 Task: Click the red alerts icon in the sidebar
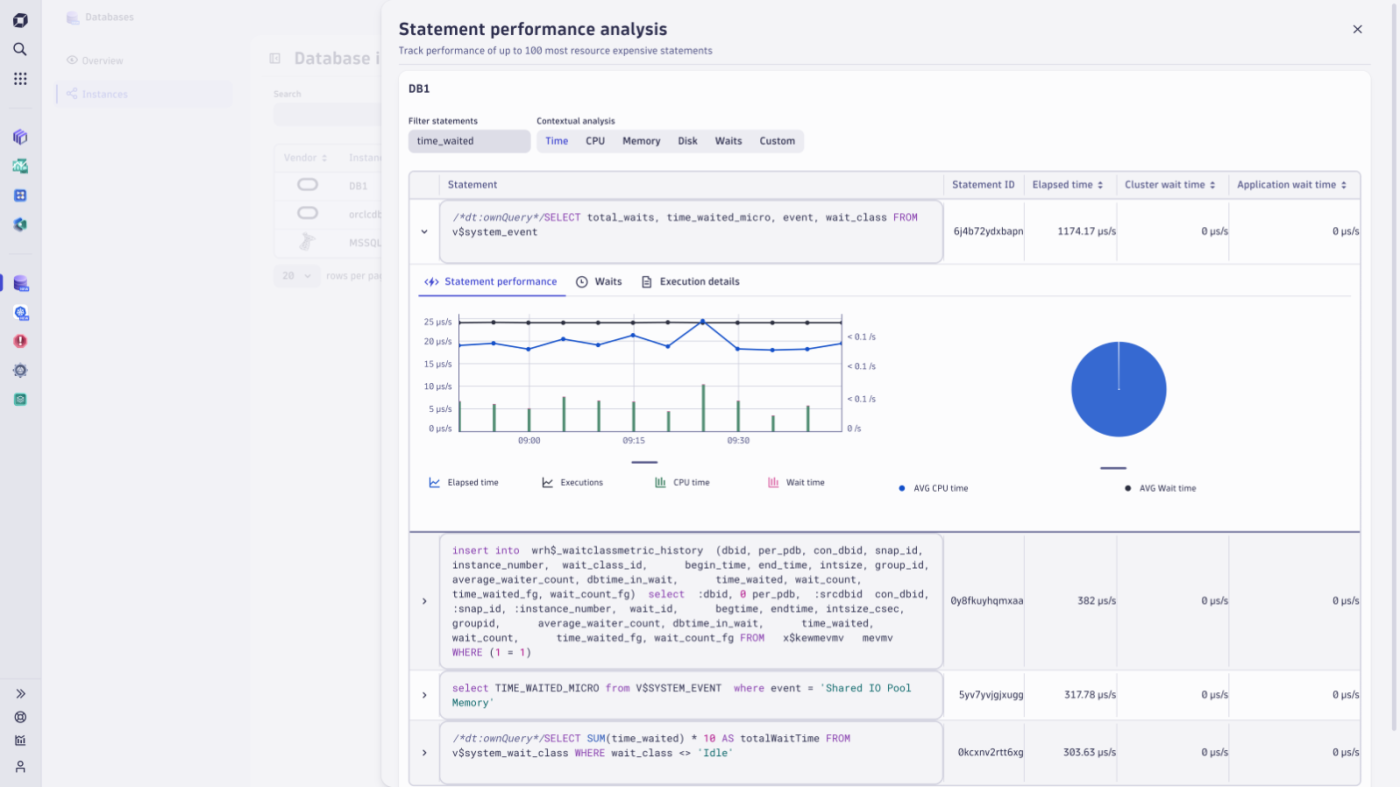pos(20,341)
